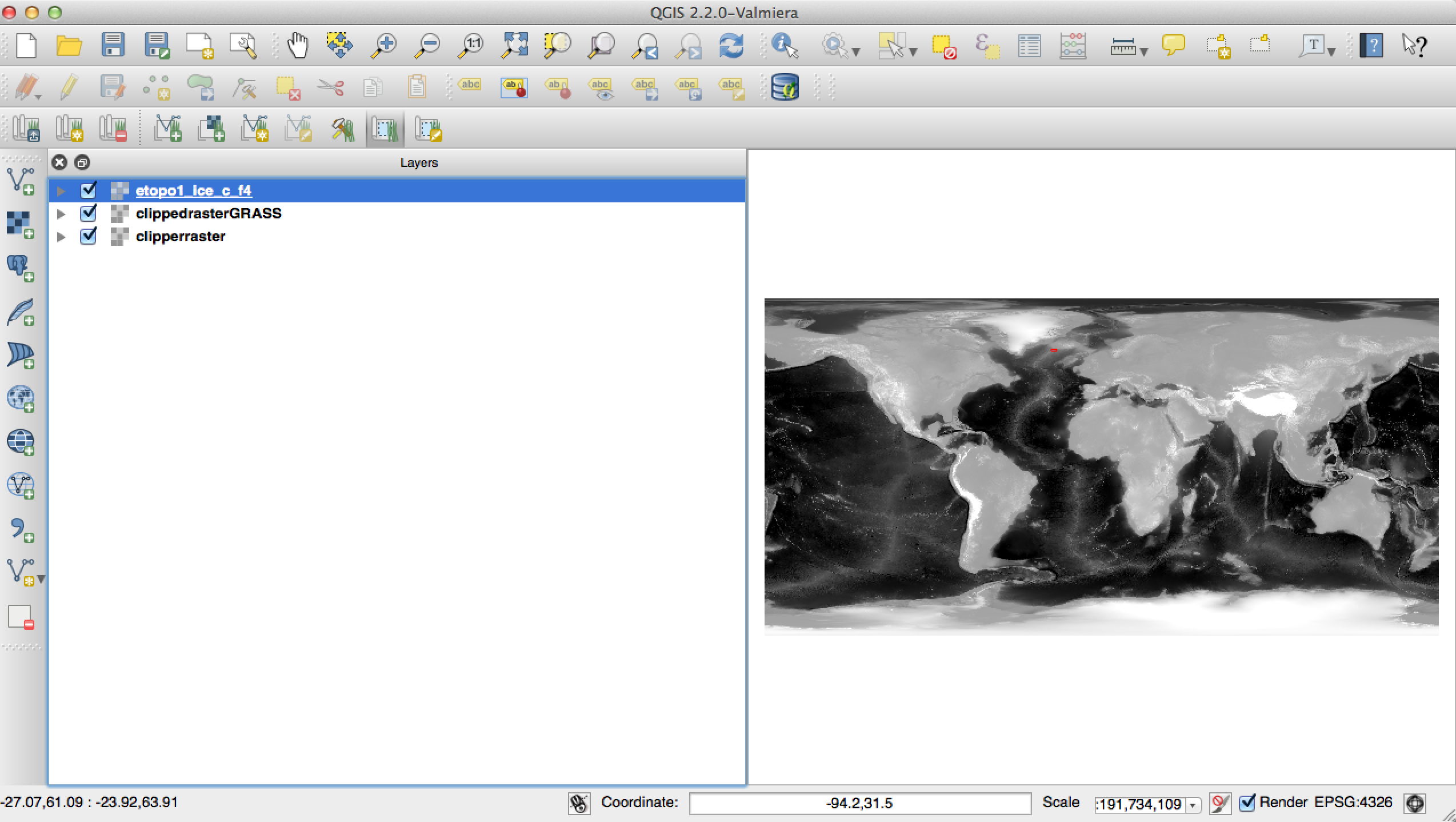Screen dimensions: 1456x822
Task: Close the Layers panel
Action: tap(59, 162)
